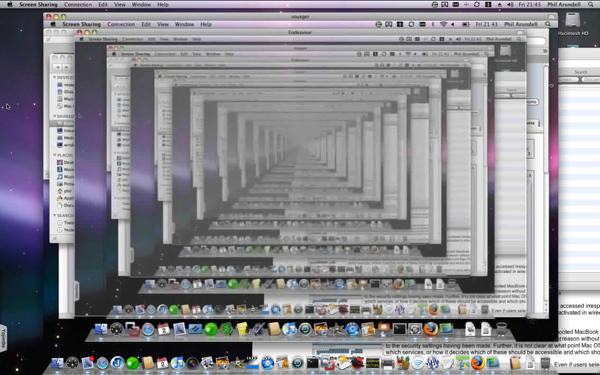
Task: Click the voyager window title bar
Action: point(300,16)
